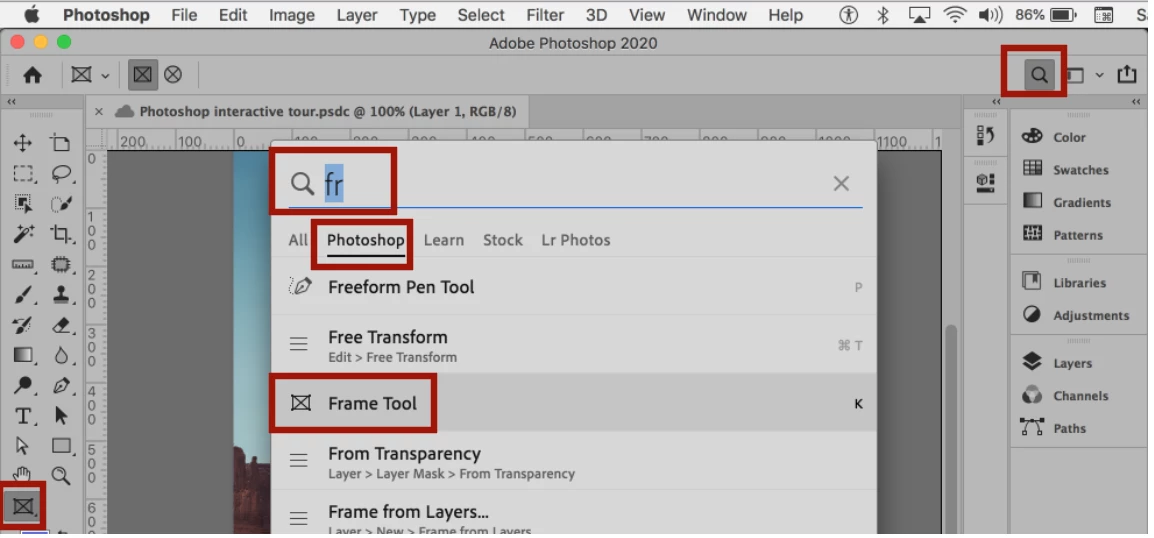This screenshot has height=538, width=1154.
Task: Open the Swatches panel
Action: pyautogui.click(x=1078, y=169)
